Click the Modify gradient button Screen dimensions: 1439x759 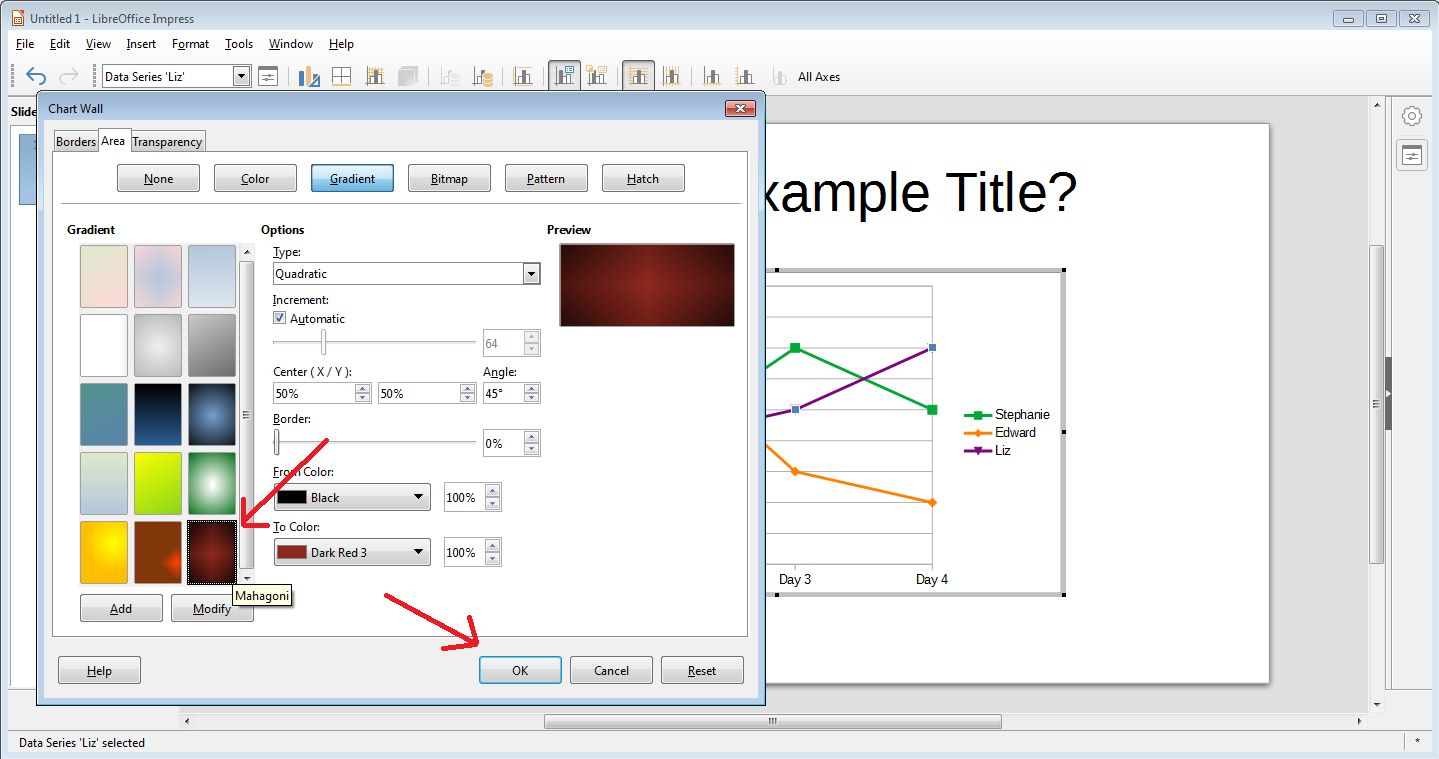[x=212, y=608]
